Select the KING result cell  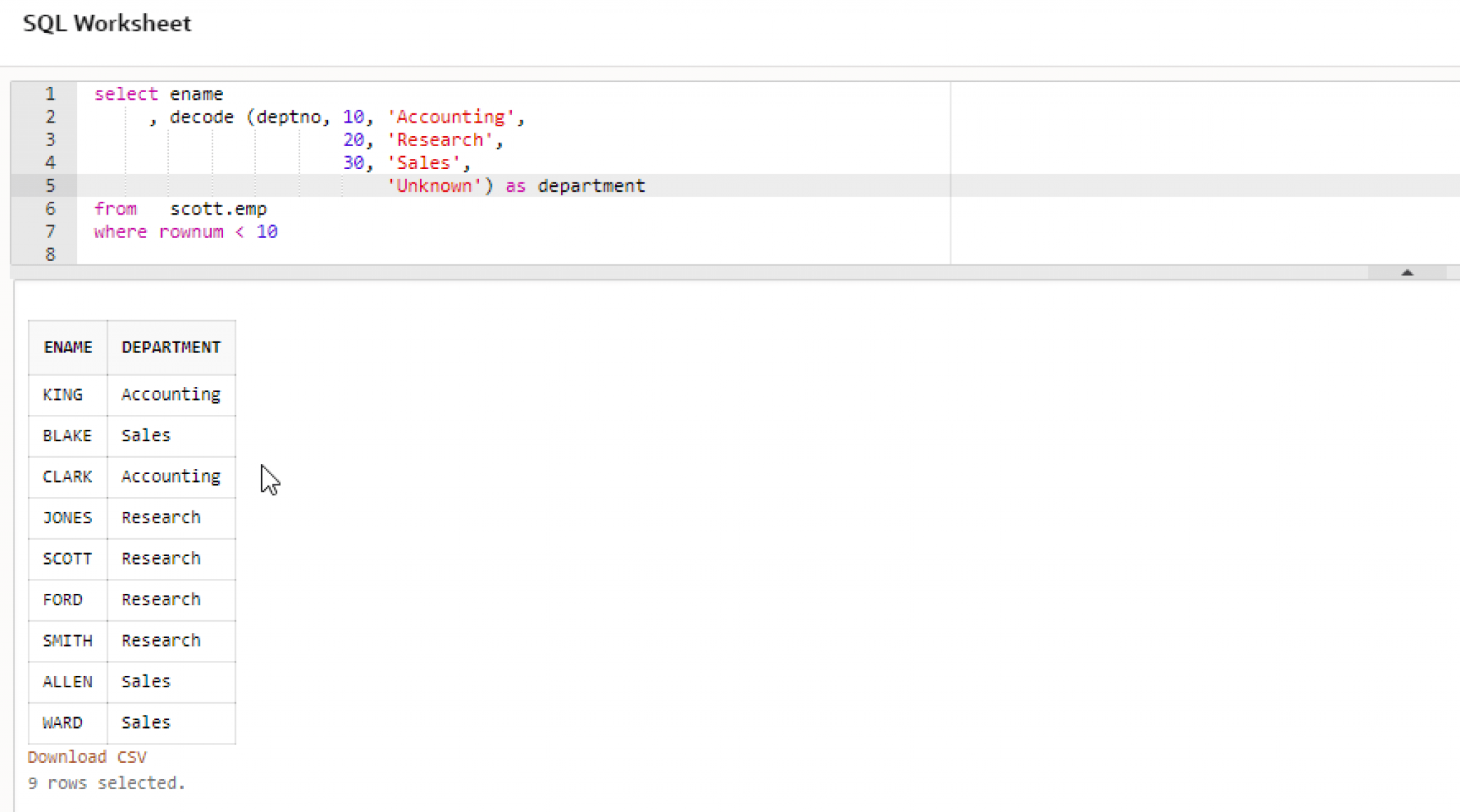point(63,394)
